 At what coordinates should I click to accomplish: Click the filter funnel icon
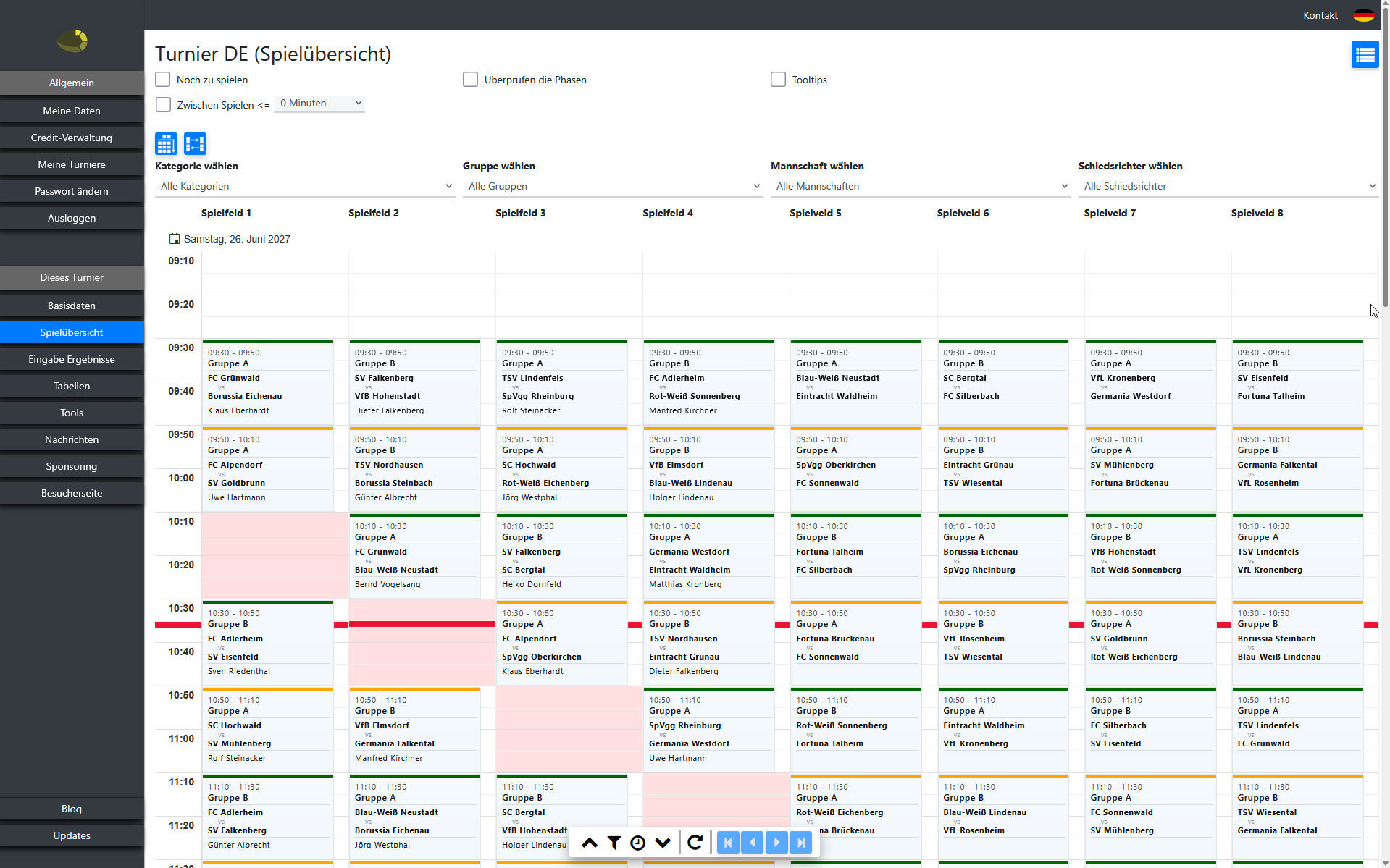coord(614,843)
